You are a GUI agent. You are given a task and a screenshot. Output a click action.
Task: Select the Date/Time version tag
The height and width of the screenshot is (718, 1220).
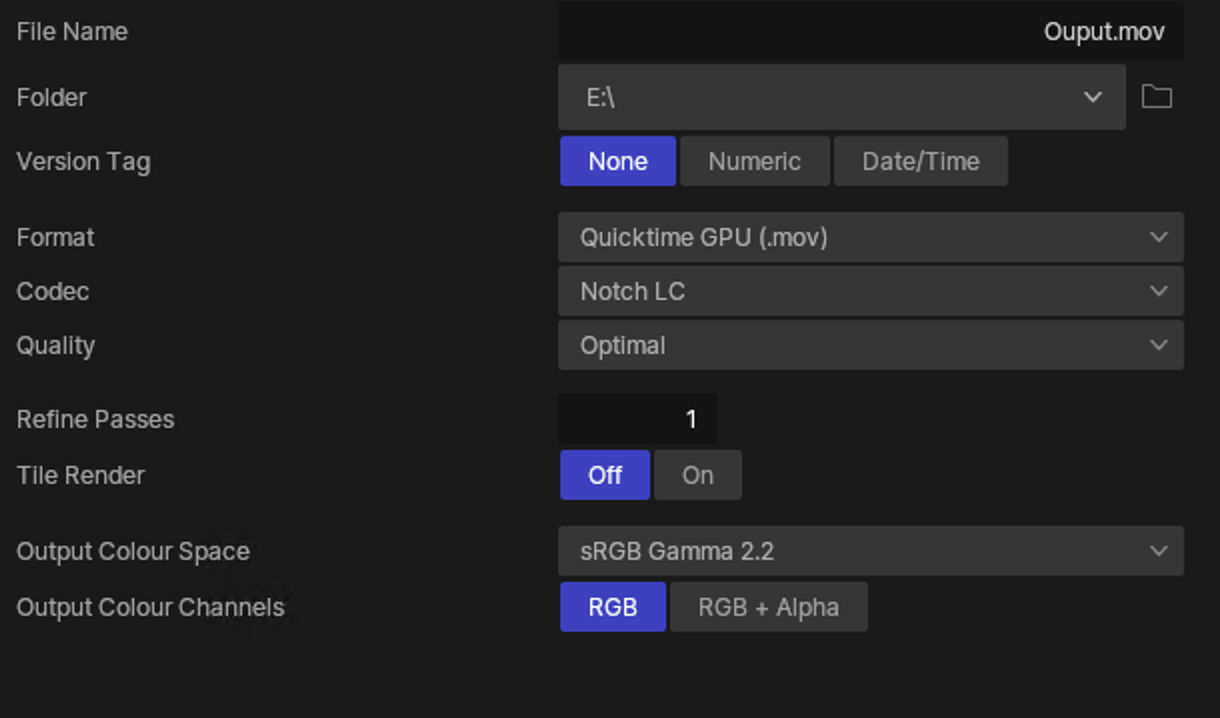(x=920, y=162)
